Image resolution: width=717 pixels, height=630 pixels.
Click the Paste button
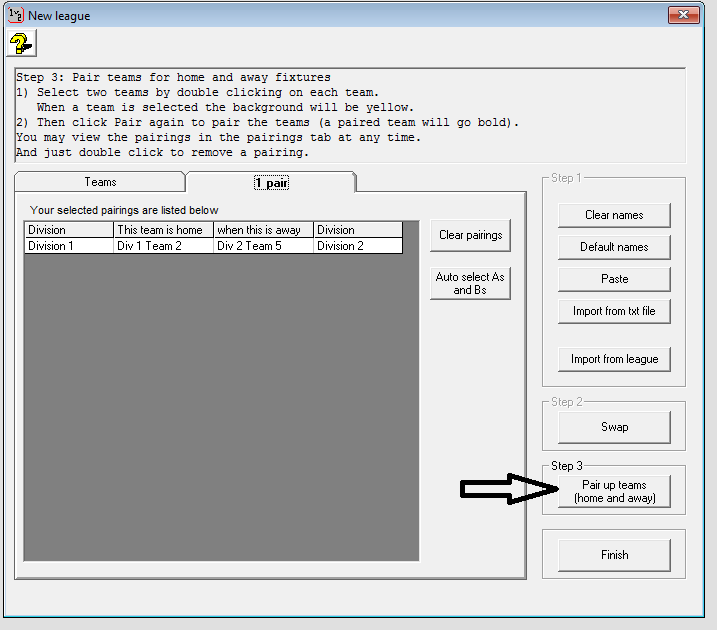click(x=614, y=279)
